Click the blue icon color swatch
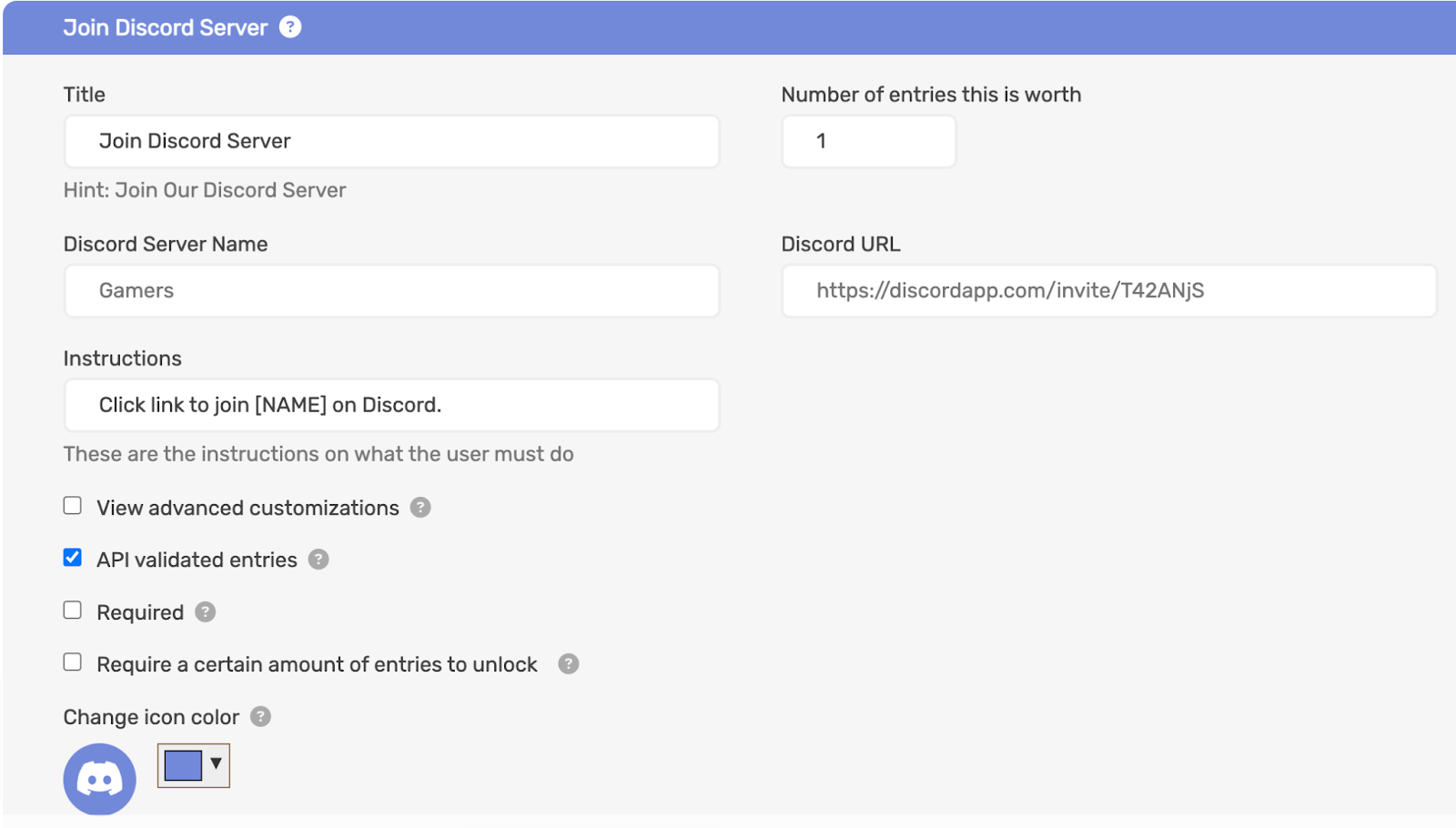The height and width of the screenshot is (828, 1456). [x=183, y=766]
